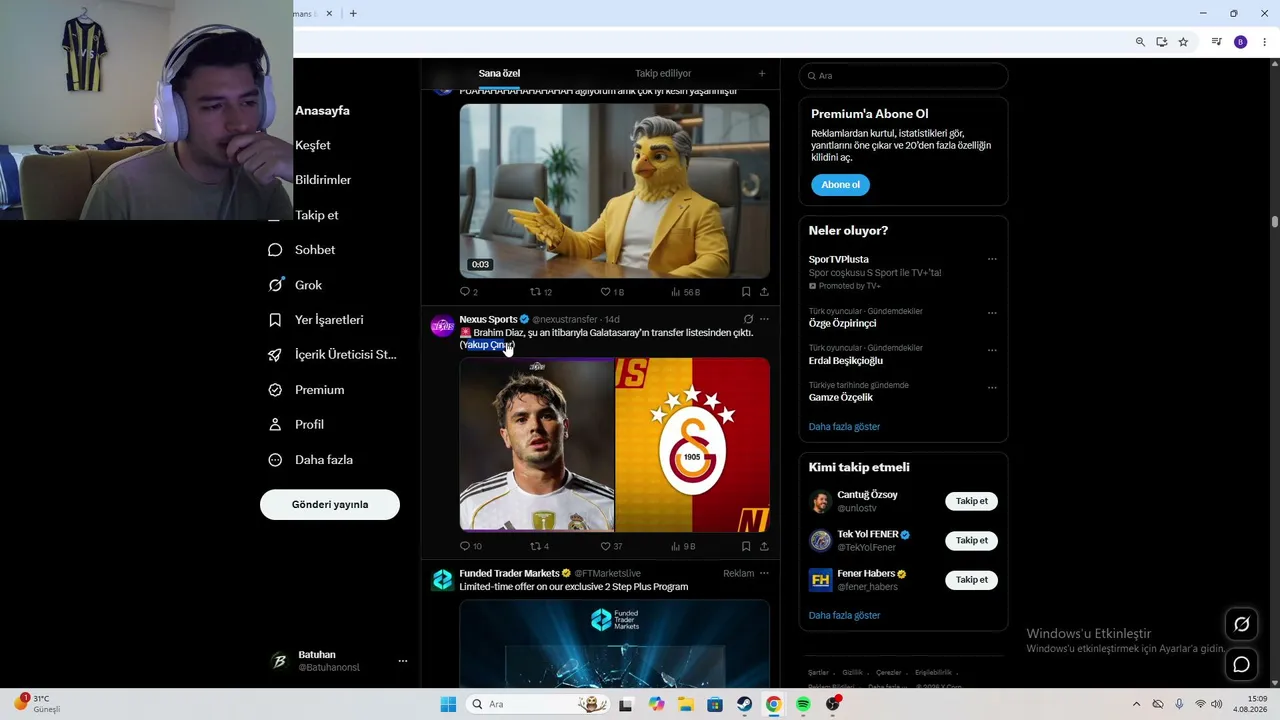Open Keşfet in the sidebar
1280x720 pixels.
(x=313, y=145)
